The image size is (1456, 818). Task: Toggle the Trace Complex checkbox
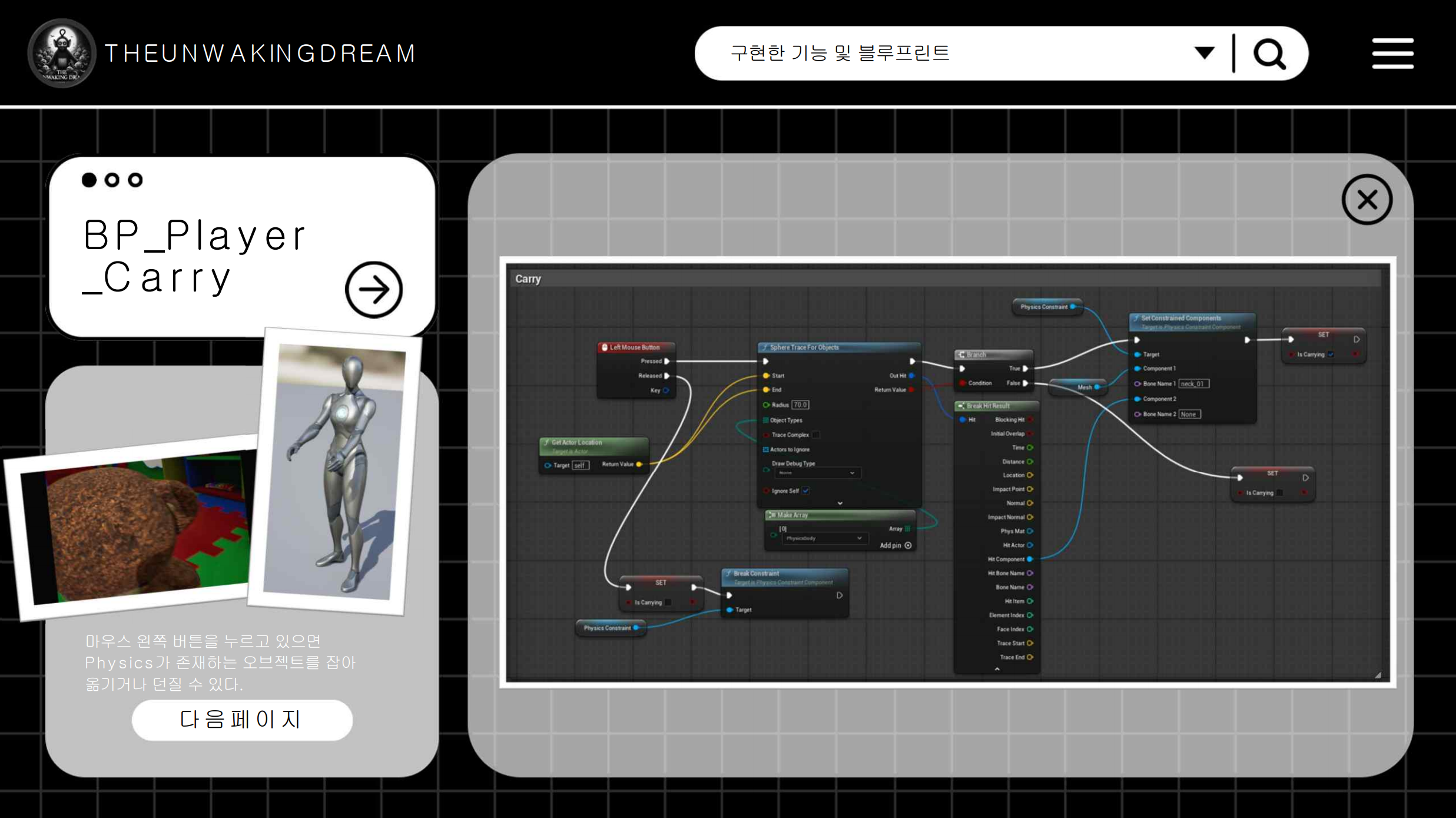click(x=815, y=435)
